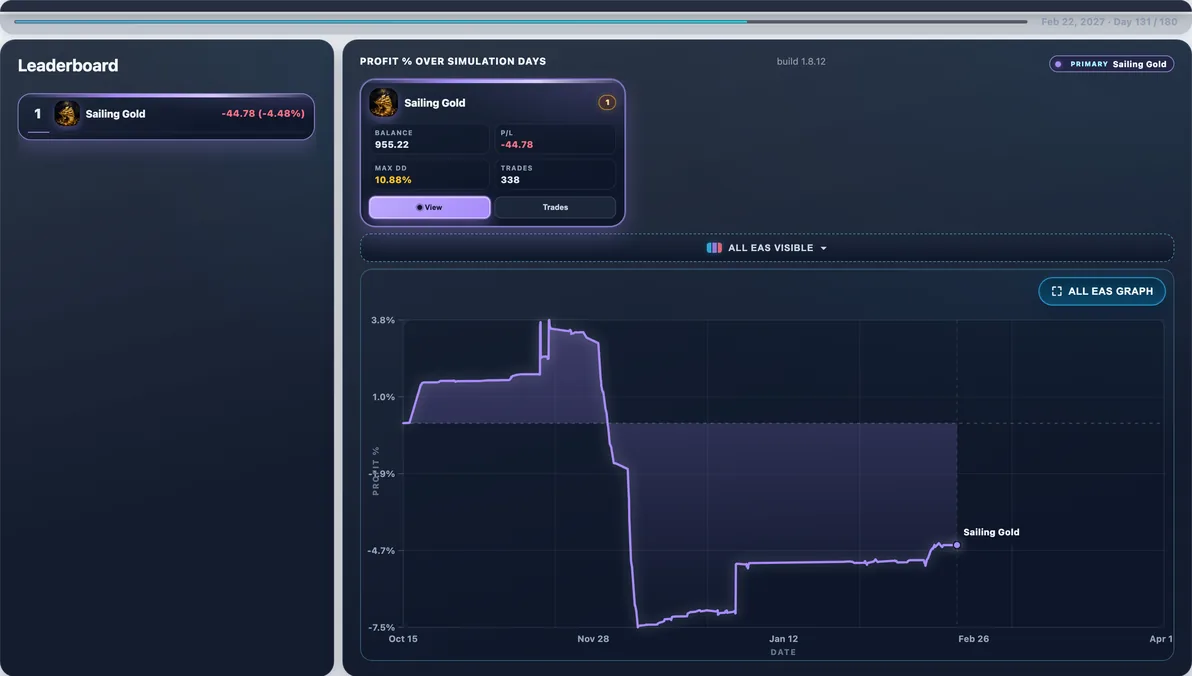The image size is (1192, 676).
Task: Click the Sailing Gold avatar in leaderboard
Action: click(67, 114)
